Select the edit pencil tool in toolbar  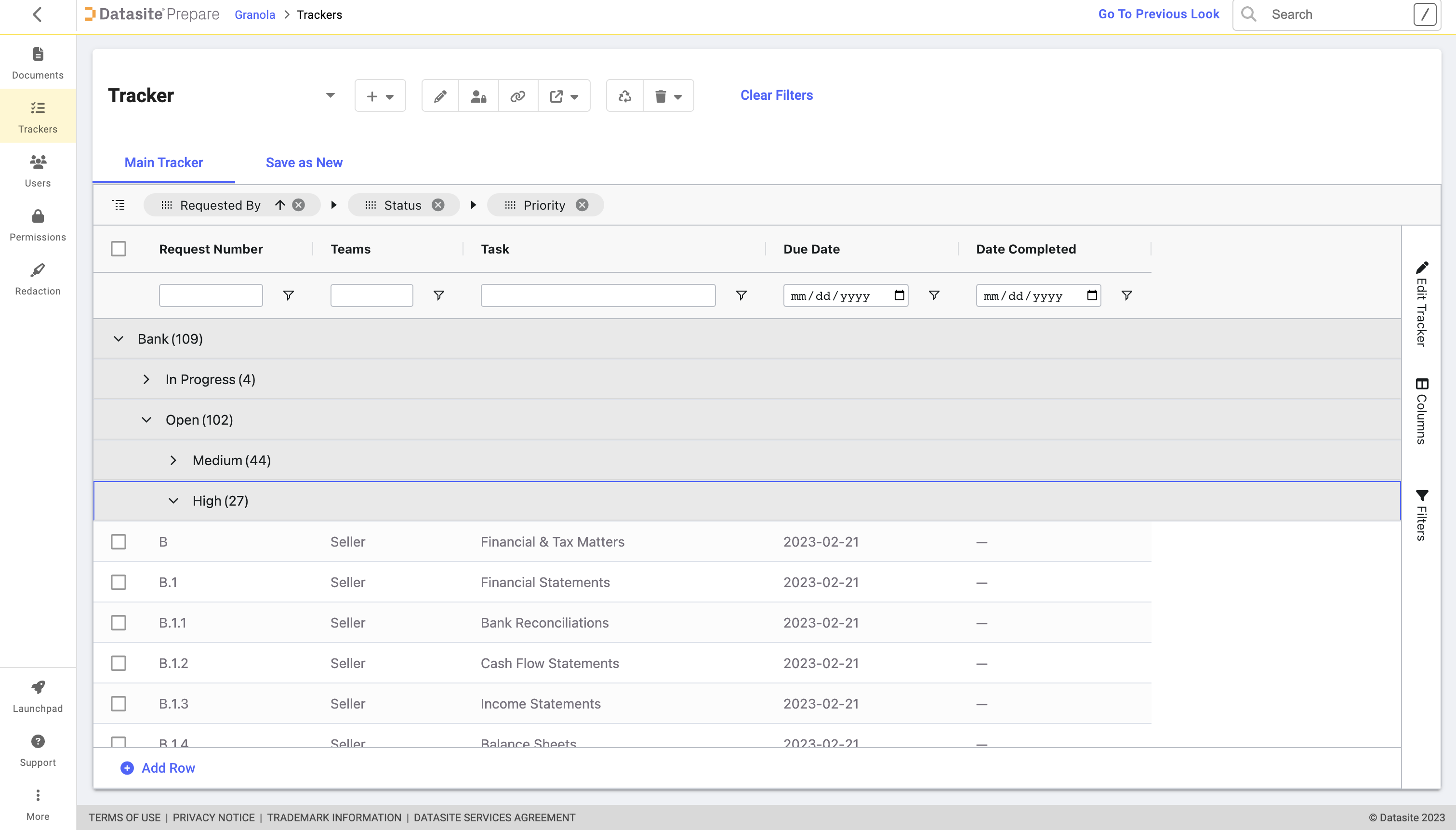coord(440,95)
